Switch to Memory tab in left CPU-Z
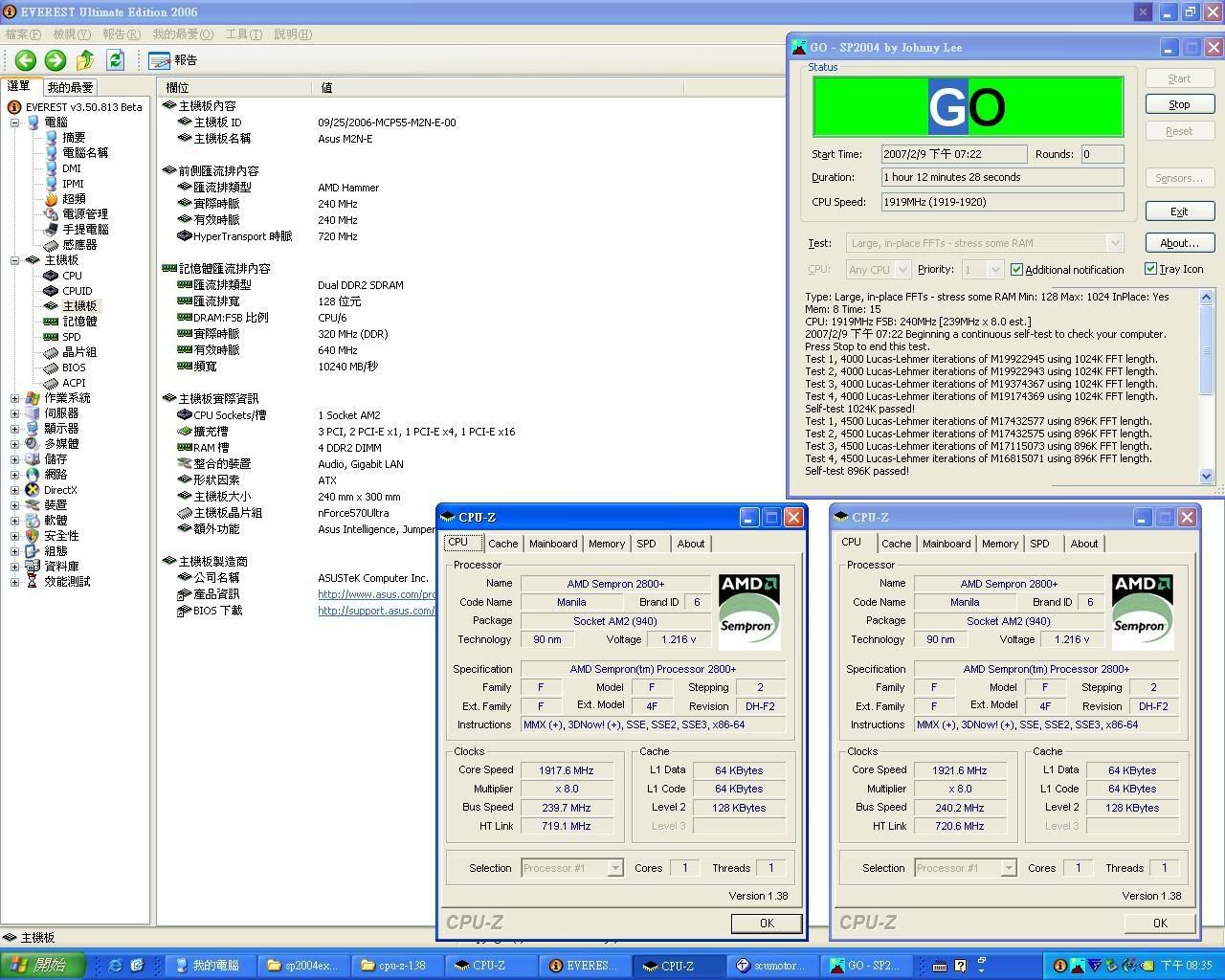The image size is (1225, 980). tap(606, 544)
